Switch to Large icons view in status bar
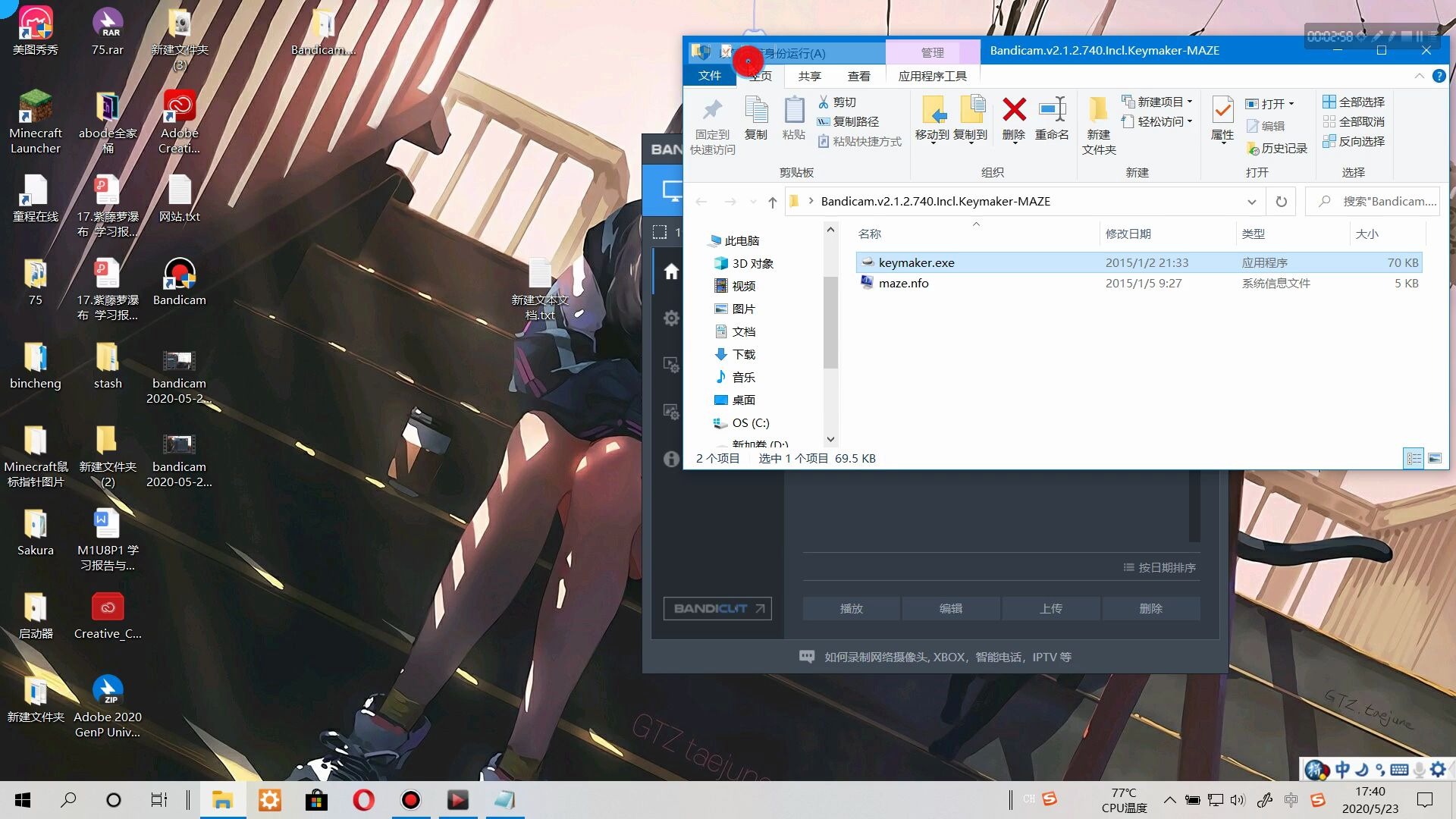This screenshot has width=1456, height=819. (1434, 458)
